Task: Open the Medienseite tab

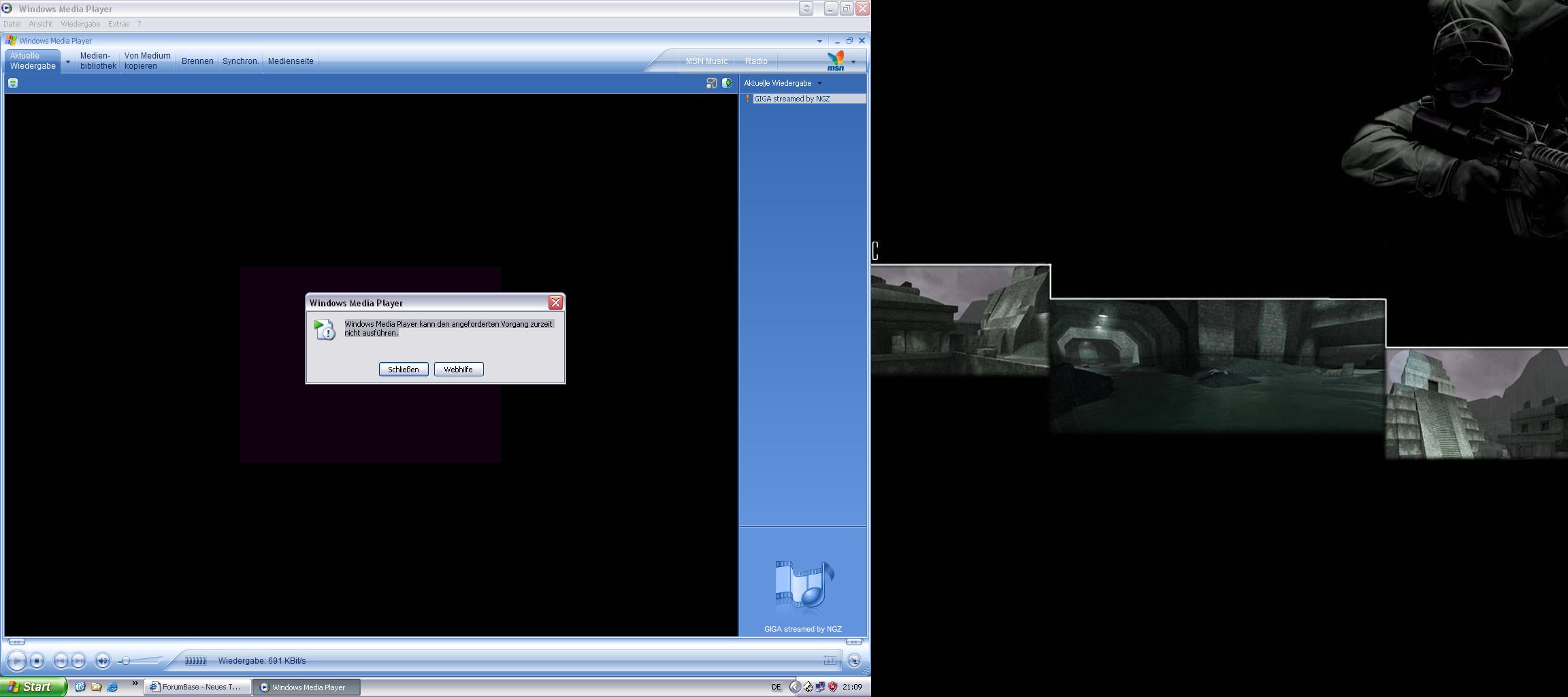Action: [291, 61]
